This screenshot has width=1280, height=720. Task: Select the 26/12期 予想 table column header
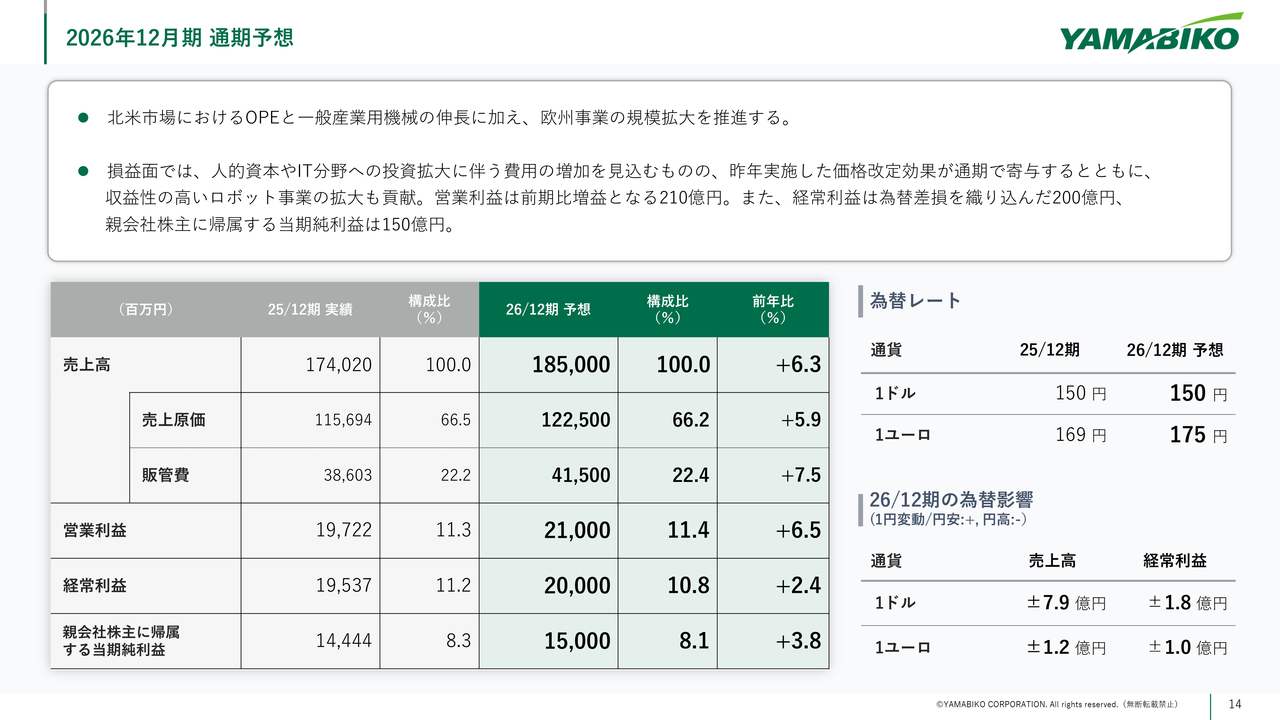(x=548, y=310)
